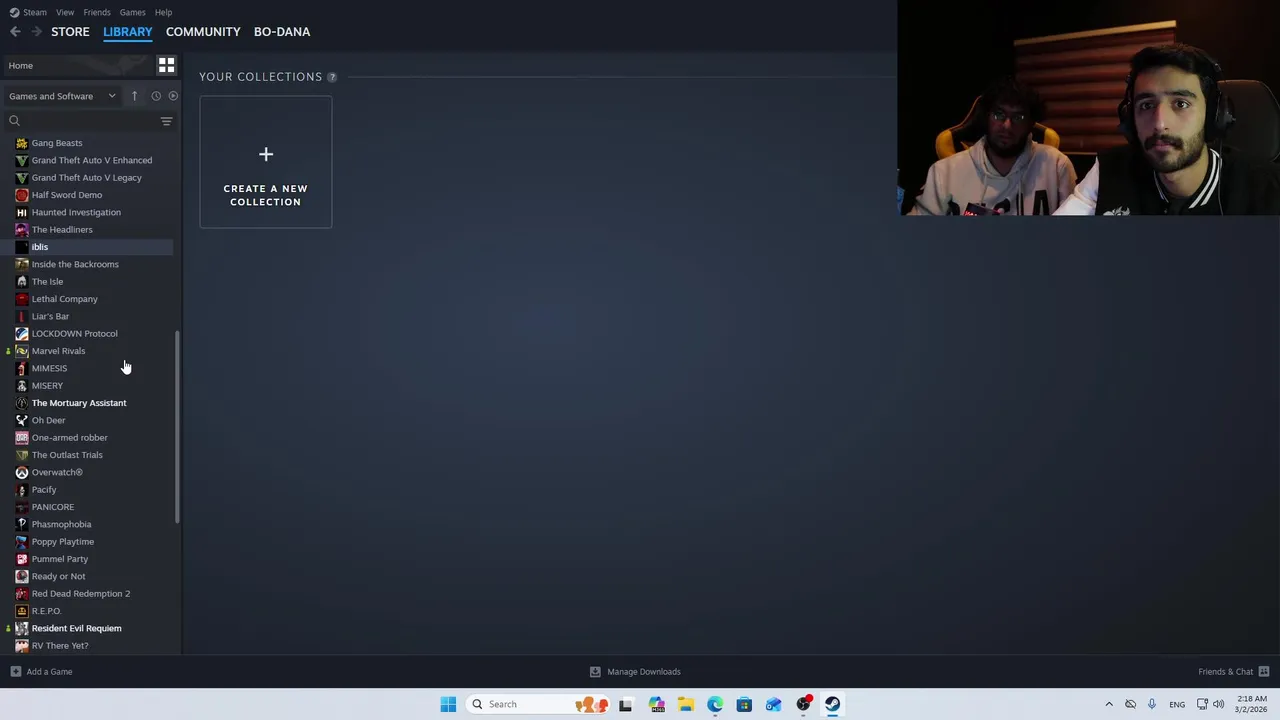1280x720 pixels.
Task: Click the Half Sword Demo game icon
Action: click(22, 195)
